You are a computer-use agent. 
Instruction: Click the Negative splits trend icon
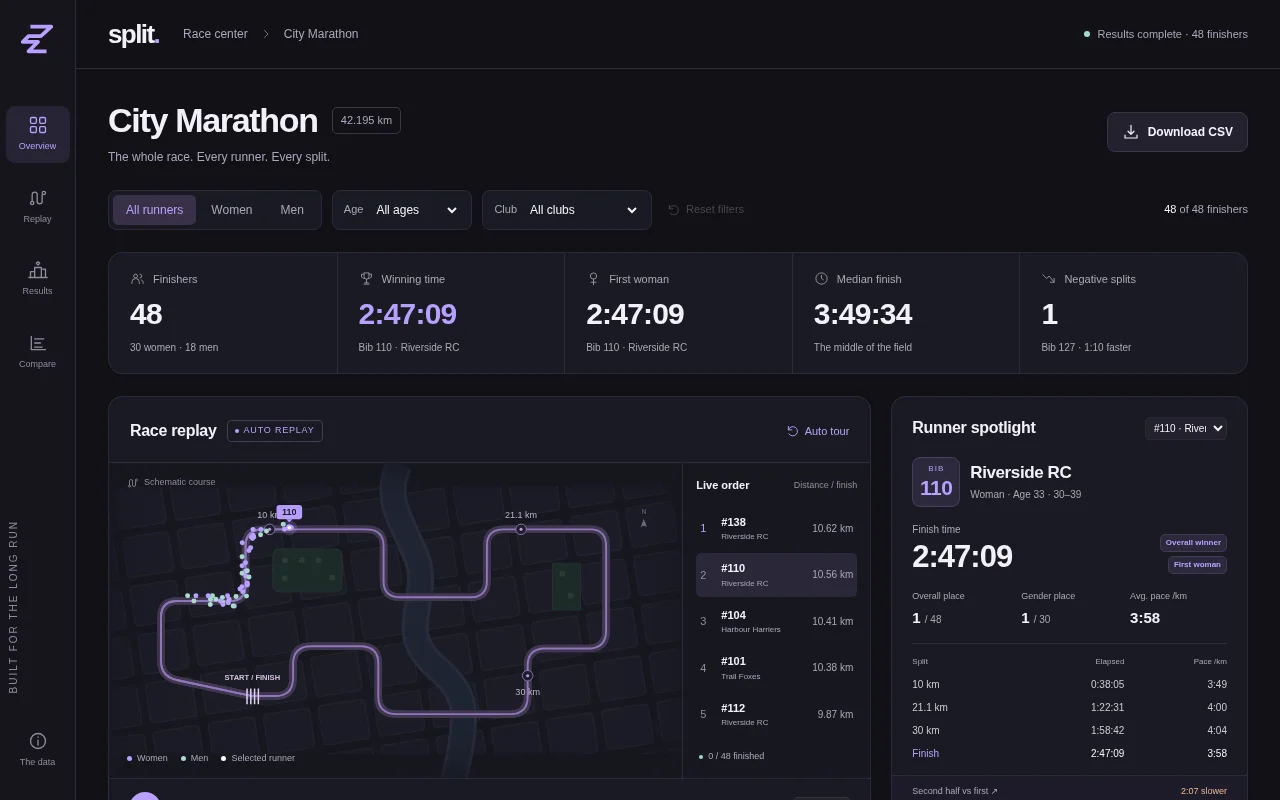pos(1049,279)
